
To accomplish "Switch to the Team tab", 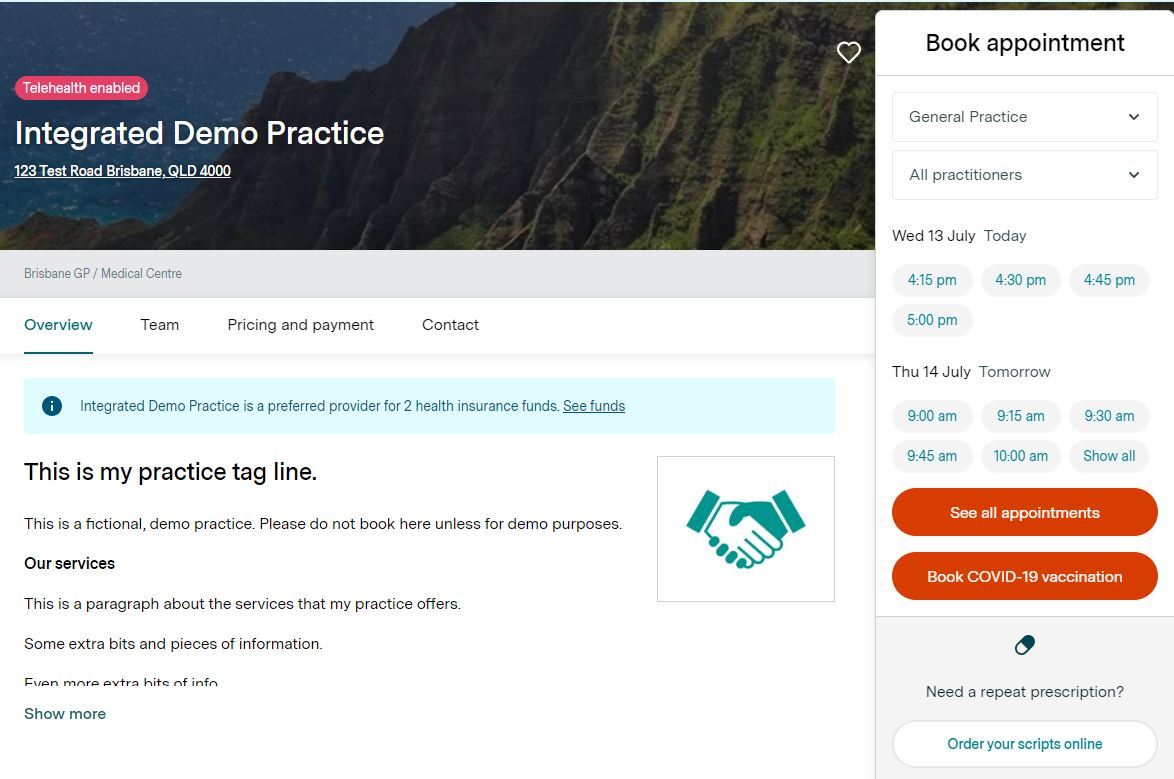I will coord(160,325).
